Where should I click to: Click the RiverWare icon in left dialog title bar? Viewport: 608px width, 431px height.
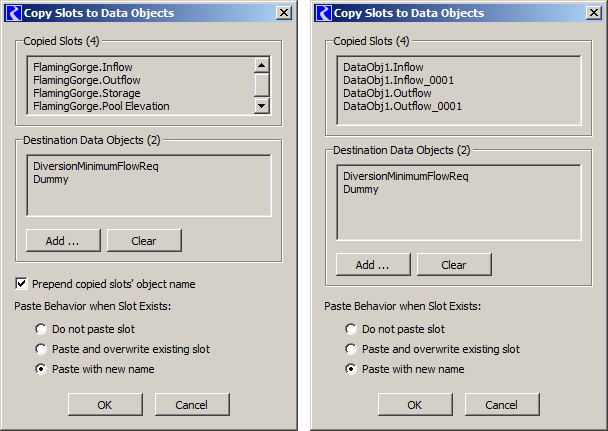(x=14, y=13)
